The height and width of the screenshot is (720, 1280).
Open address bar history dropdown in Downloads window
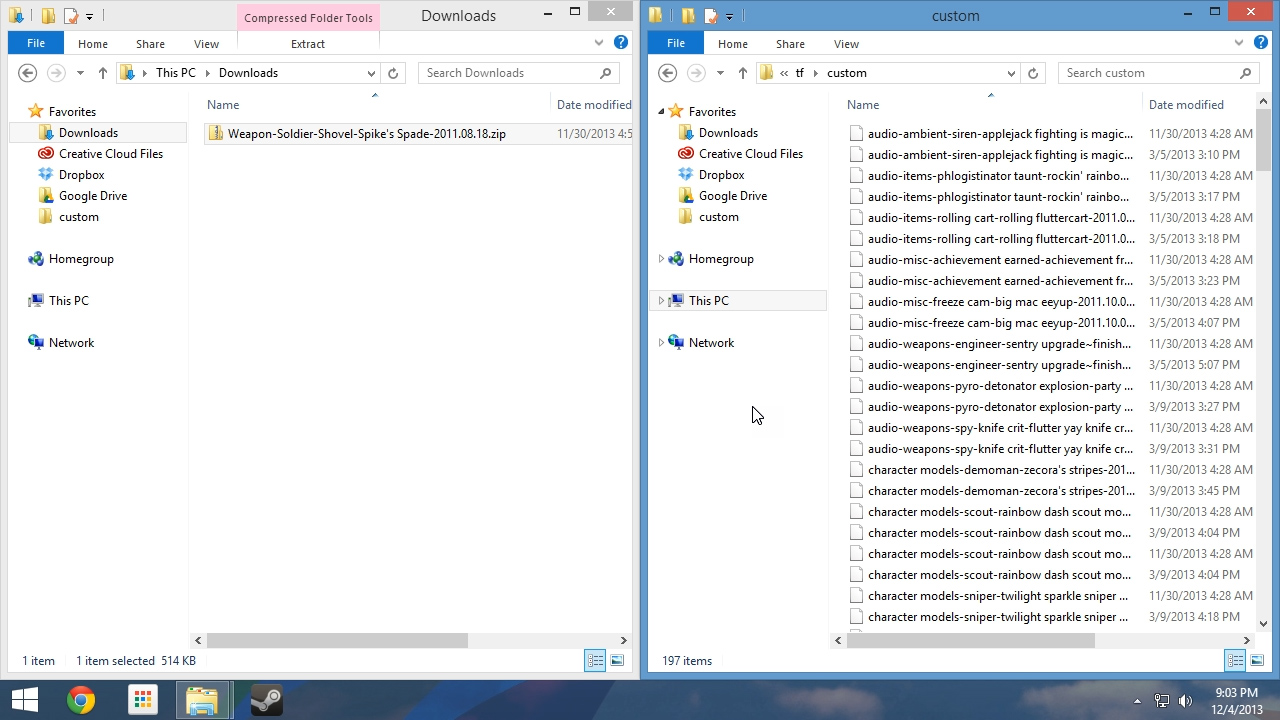click(x=371, y=73)
